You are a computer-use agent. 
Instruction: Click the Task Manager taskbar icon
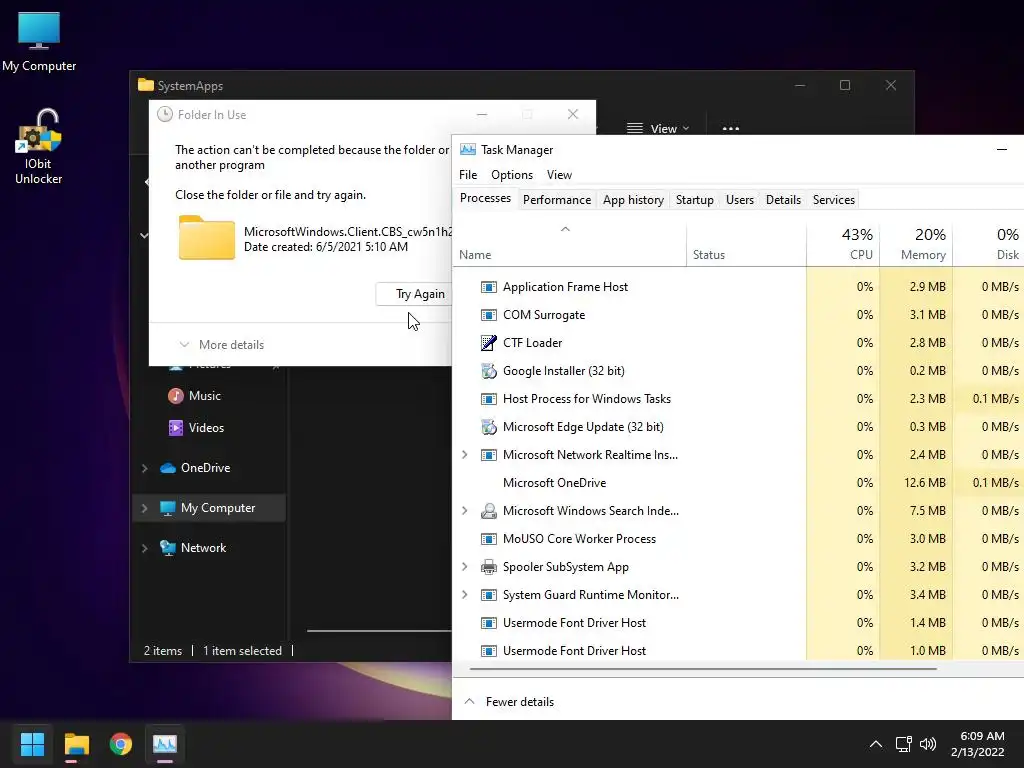point(165,744)
